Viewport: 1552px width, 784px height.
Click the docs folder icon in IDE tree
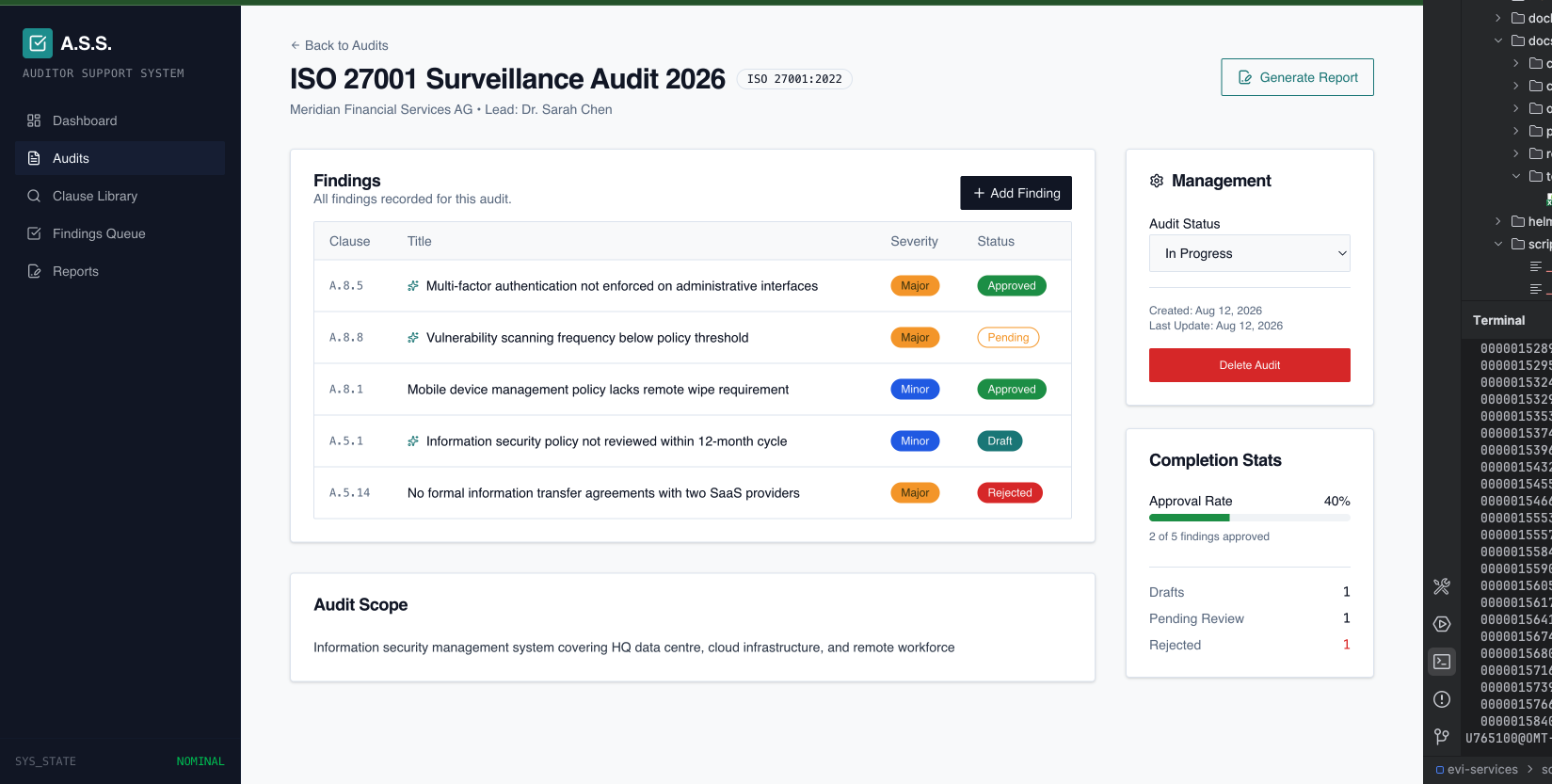tap(1518, 40)
